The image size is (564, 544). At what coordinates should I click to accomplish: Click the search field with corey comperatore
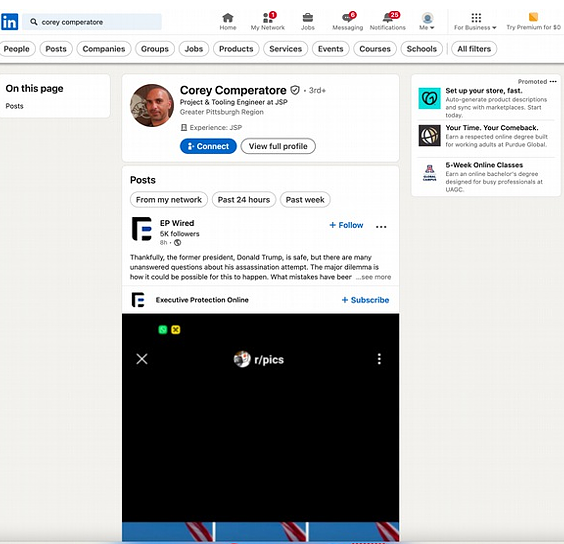tap(92, 22)
